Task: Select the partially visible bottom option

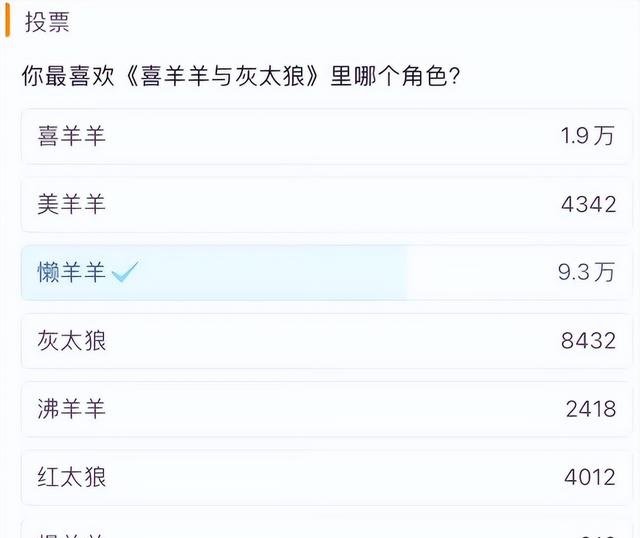Action: point(72,533)
